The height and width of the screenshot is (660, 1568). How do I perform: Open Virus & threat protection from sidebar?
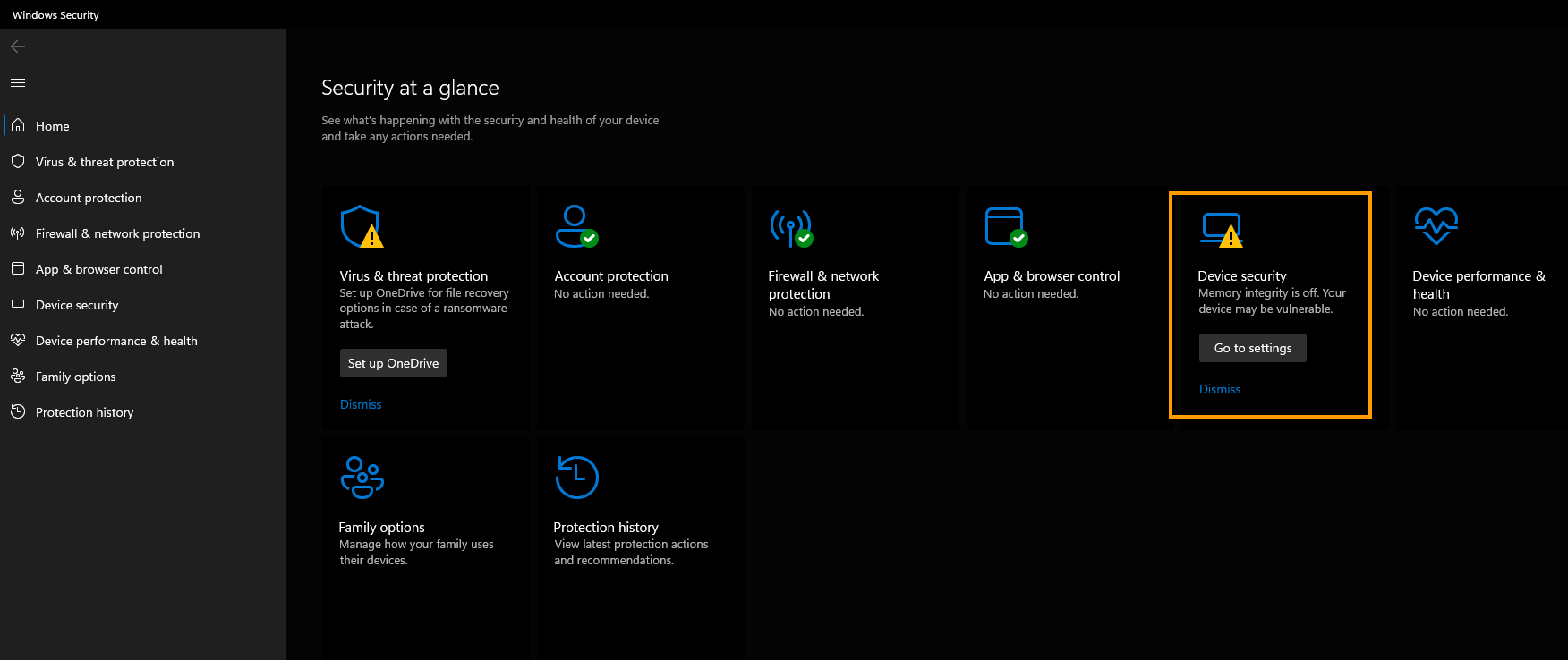click(143, 162)
